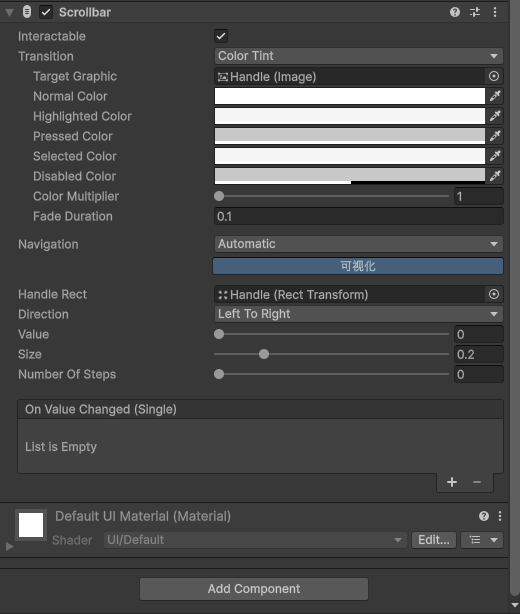The height and width of the screenshot is (614, 520).
Task: Open the Transition Color Tint dropdown
Action: click(x=358, y=56)
